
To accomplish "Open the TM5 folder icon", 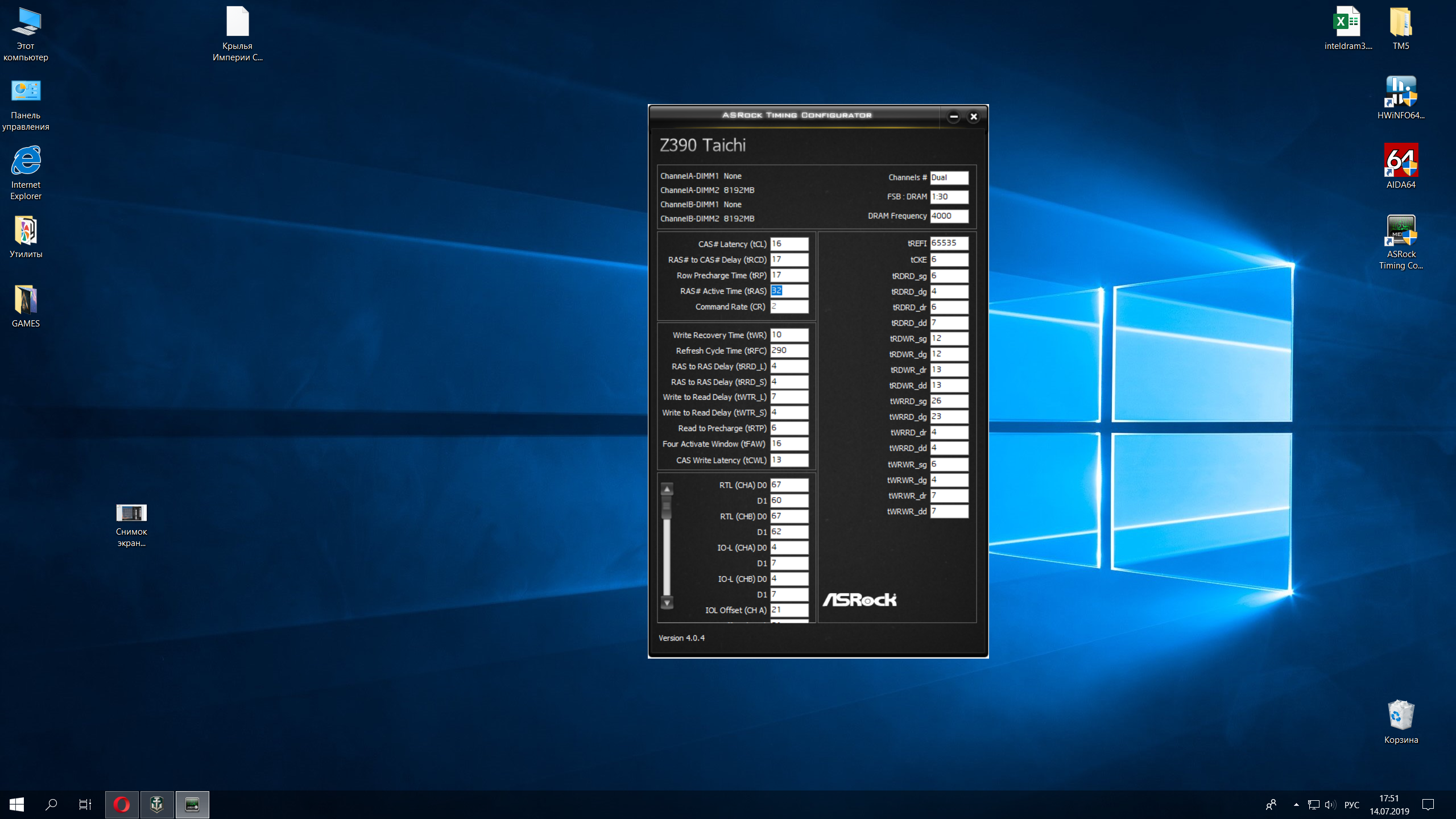I will tap(1400, 23).
